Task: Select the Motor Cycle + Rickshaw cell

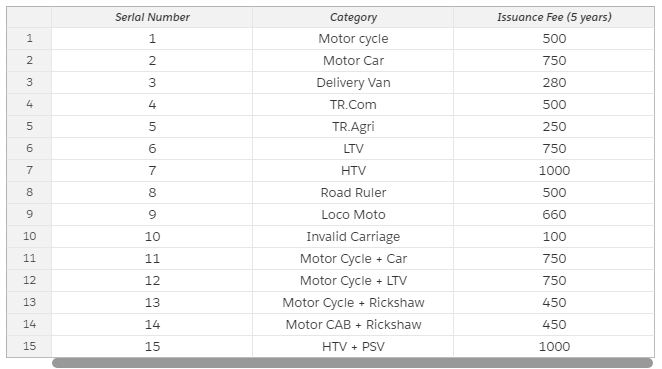Action: point(353,302)
